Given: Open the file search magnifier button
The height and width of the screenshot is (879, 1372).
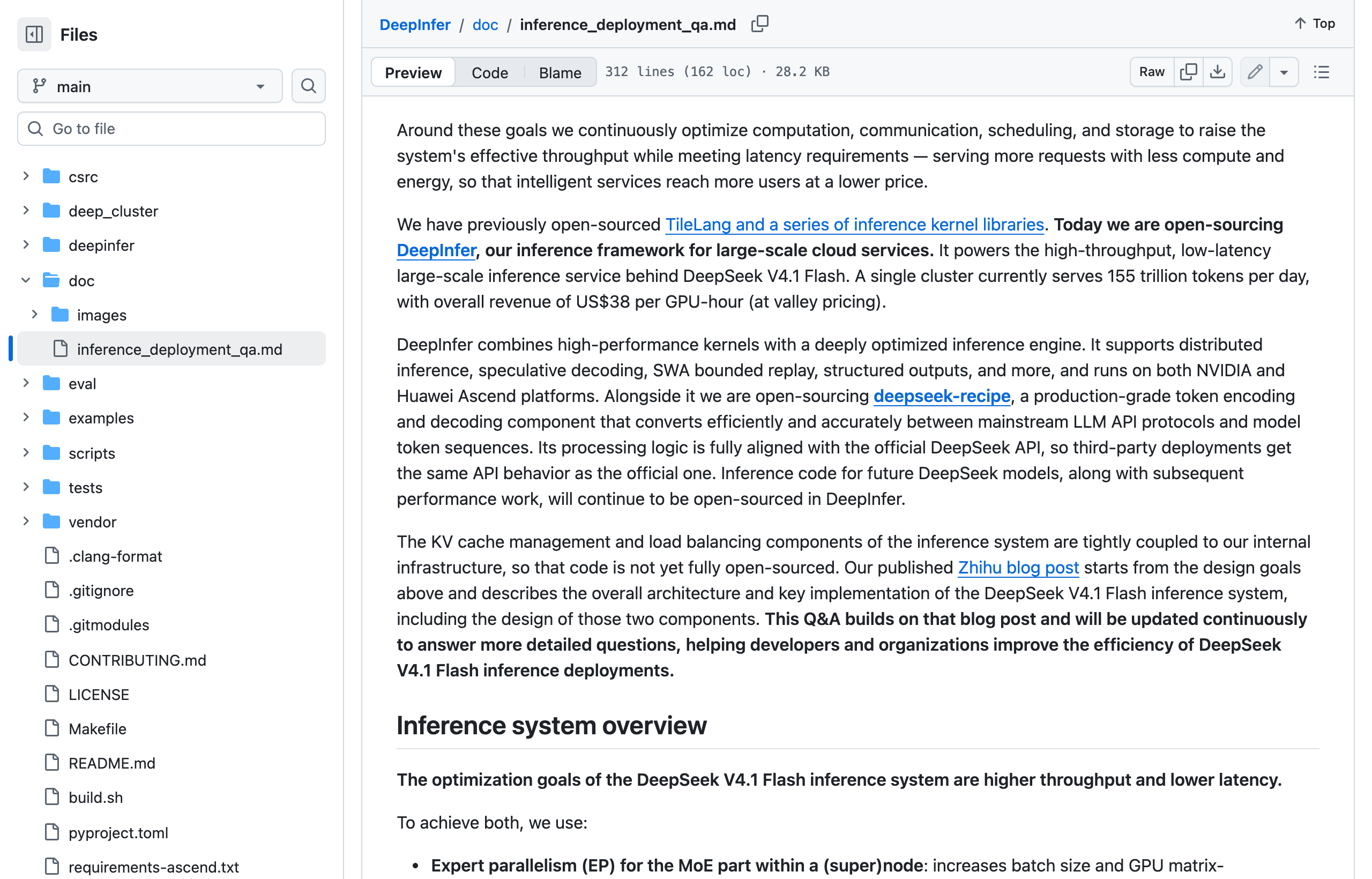Looking at the screenshot, I should click(x=308, y=86).
